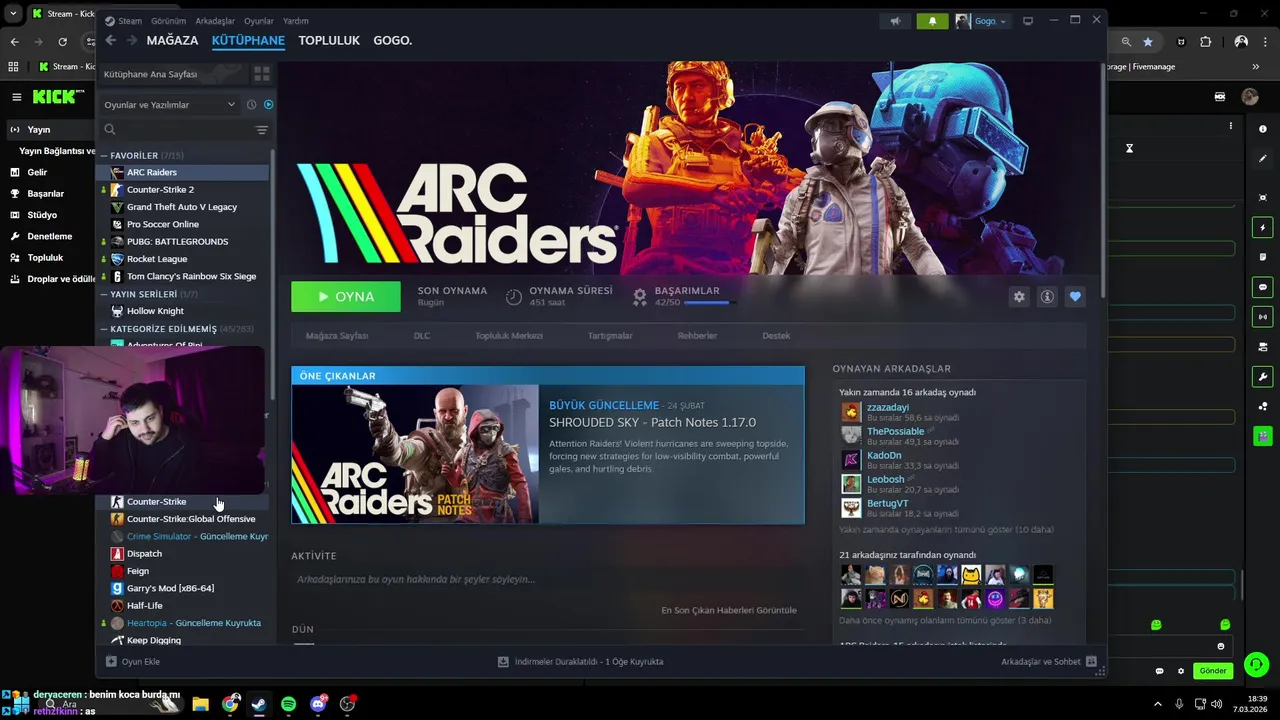This screenshot has width=1280, height=720.
Task: Open friend zzazadayi's profile
Action: (x=887, y=408)
